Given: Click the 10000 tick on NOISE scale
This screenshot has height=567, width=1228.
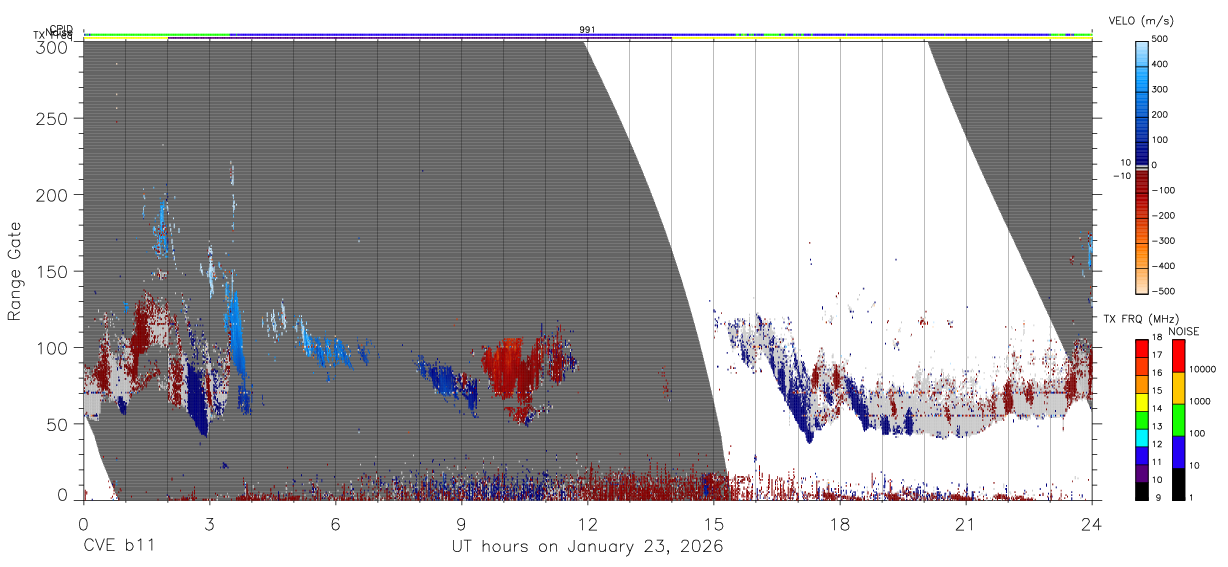Looking at the screenshot, I should (1203, 370).
